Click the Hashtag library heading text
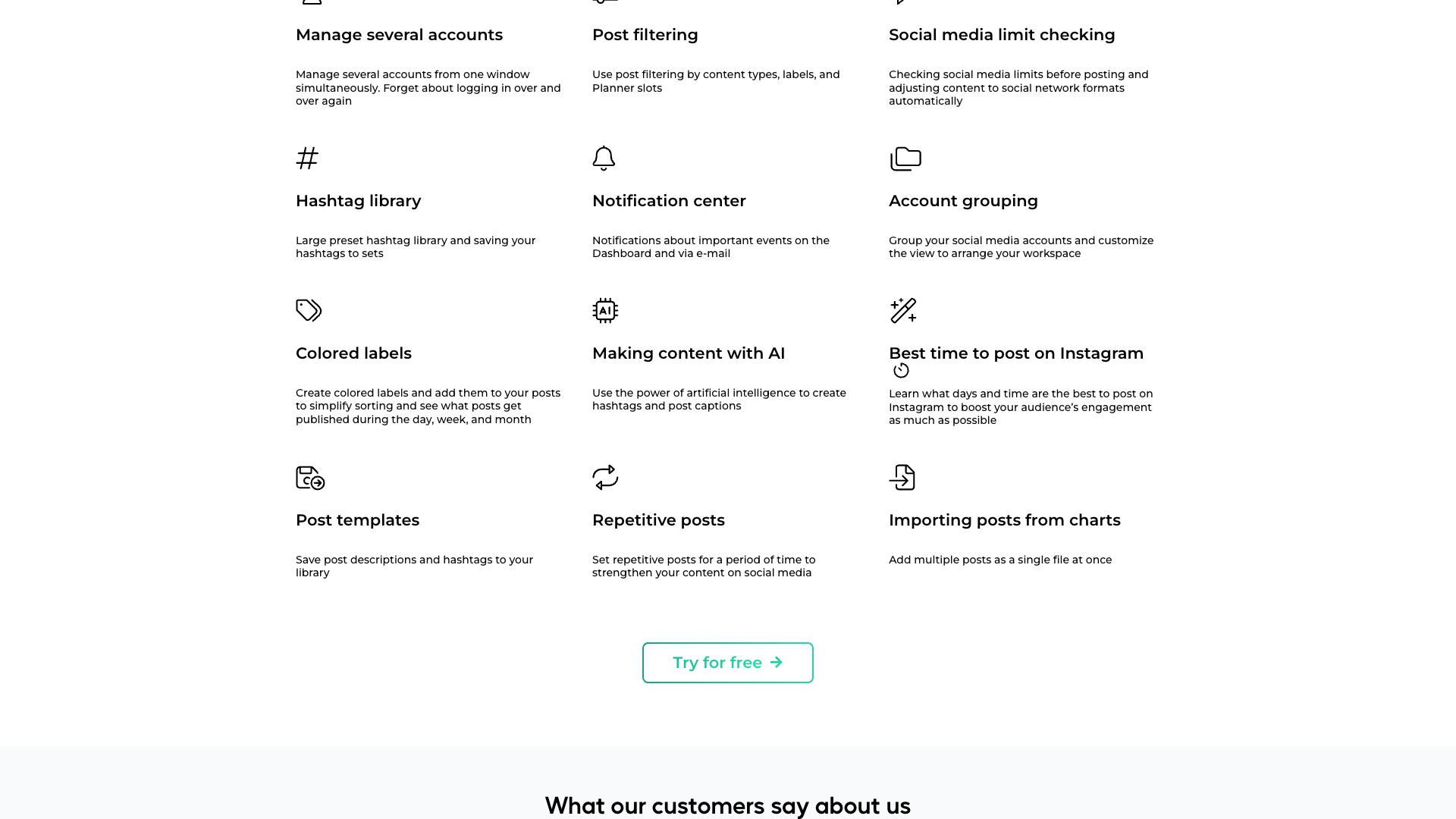The height and width of the screenshot is (819, 1456). point(358,201)
